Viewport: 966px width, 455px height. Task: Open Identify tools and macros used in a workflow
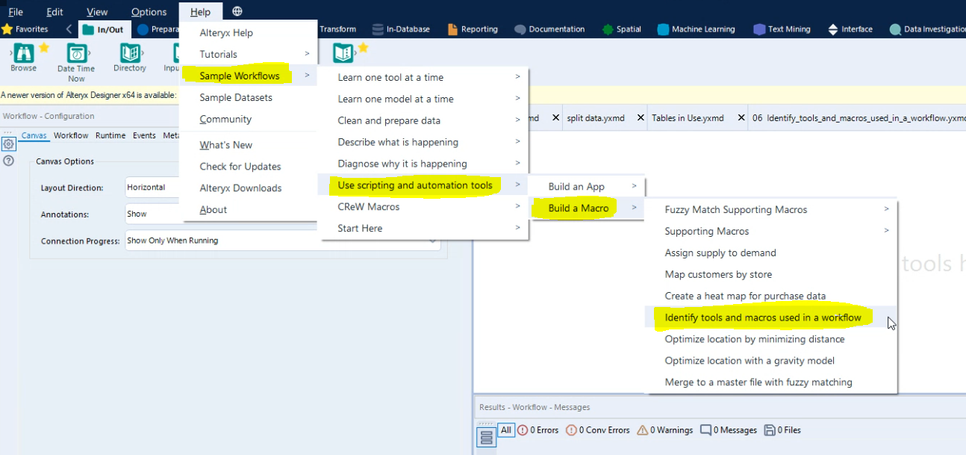point(771,318)
